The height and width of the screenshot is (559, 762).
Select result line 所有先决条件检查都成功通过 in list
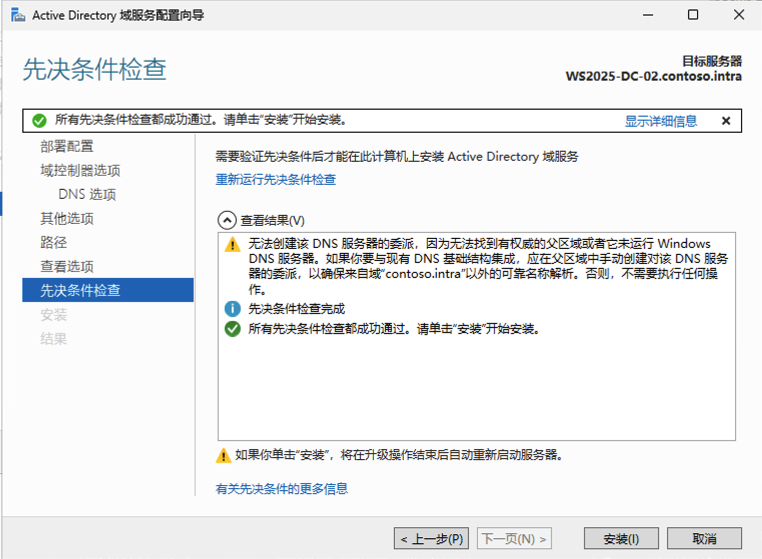pos(394,329)
